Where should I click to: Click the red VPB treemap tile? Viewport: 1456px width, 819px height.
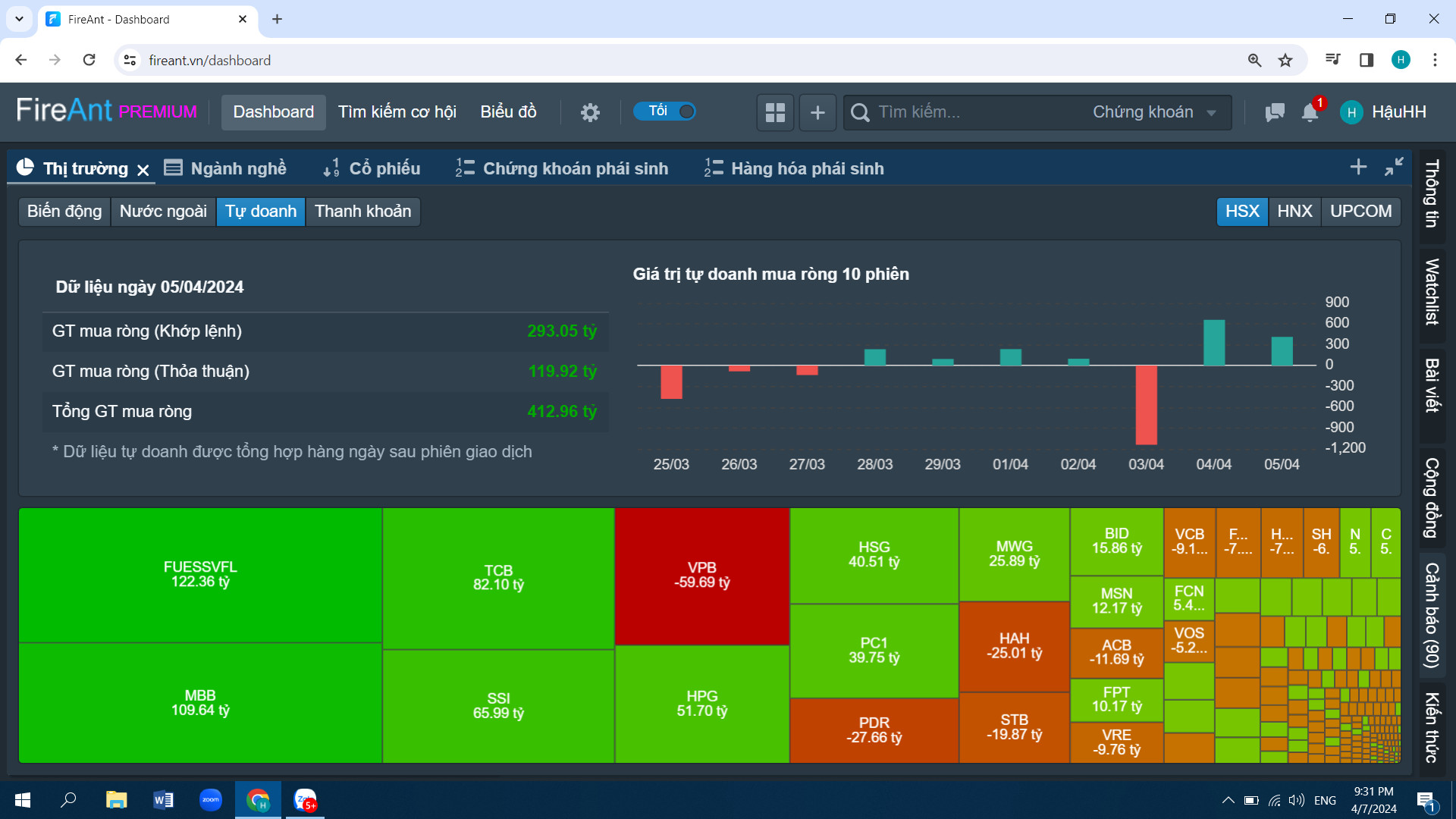(x=701, y=575)
